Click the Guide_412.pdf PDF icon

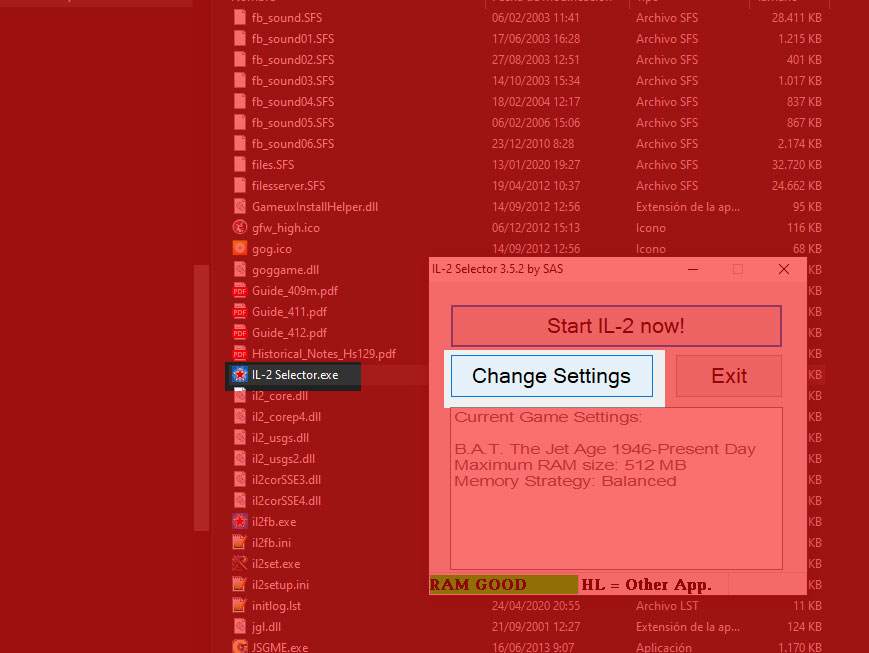[239, 333]
